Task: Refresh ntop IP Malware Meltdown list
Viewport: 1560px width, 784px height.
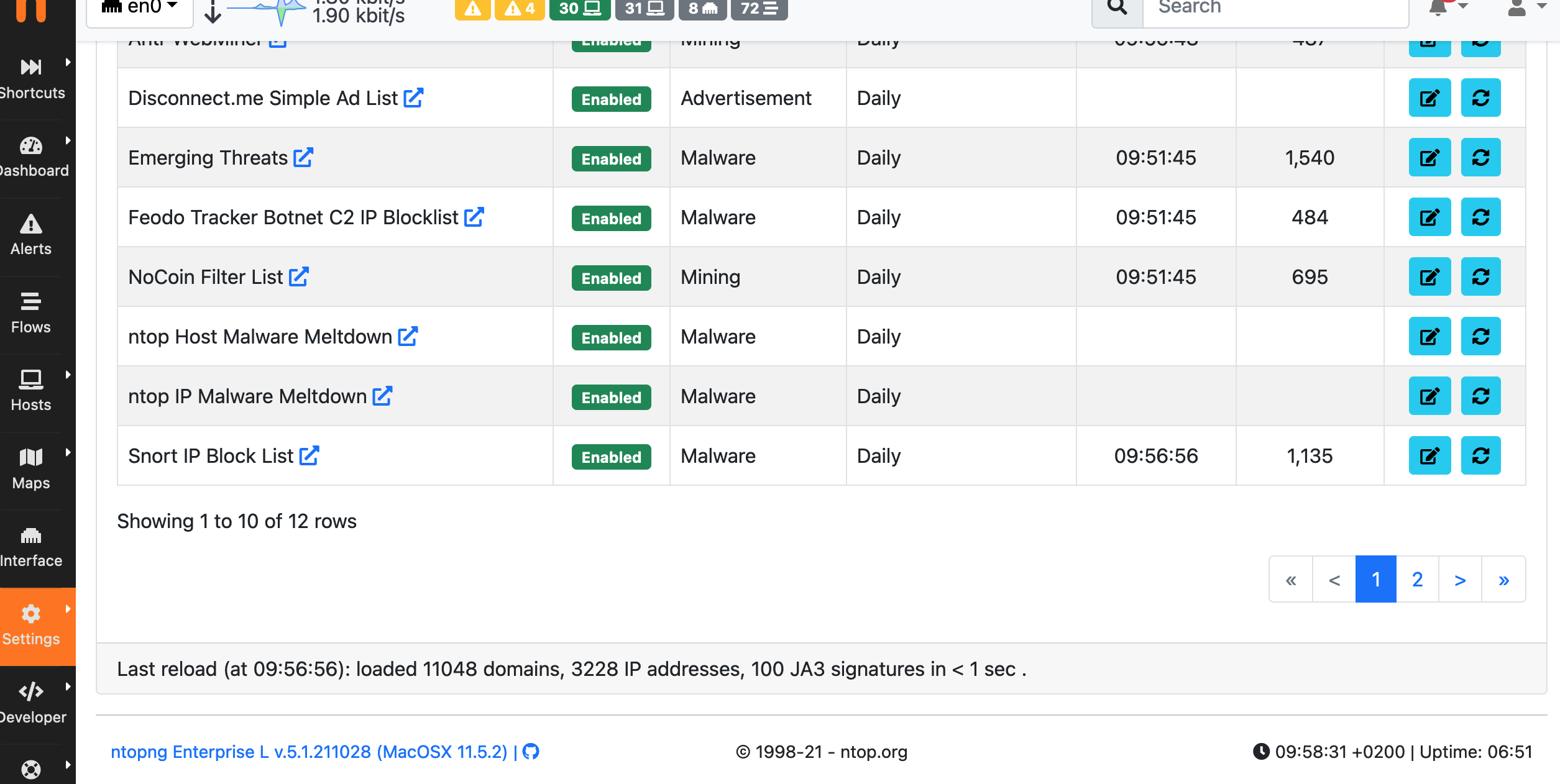Action: 1480,396
